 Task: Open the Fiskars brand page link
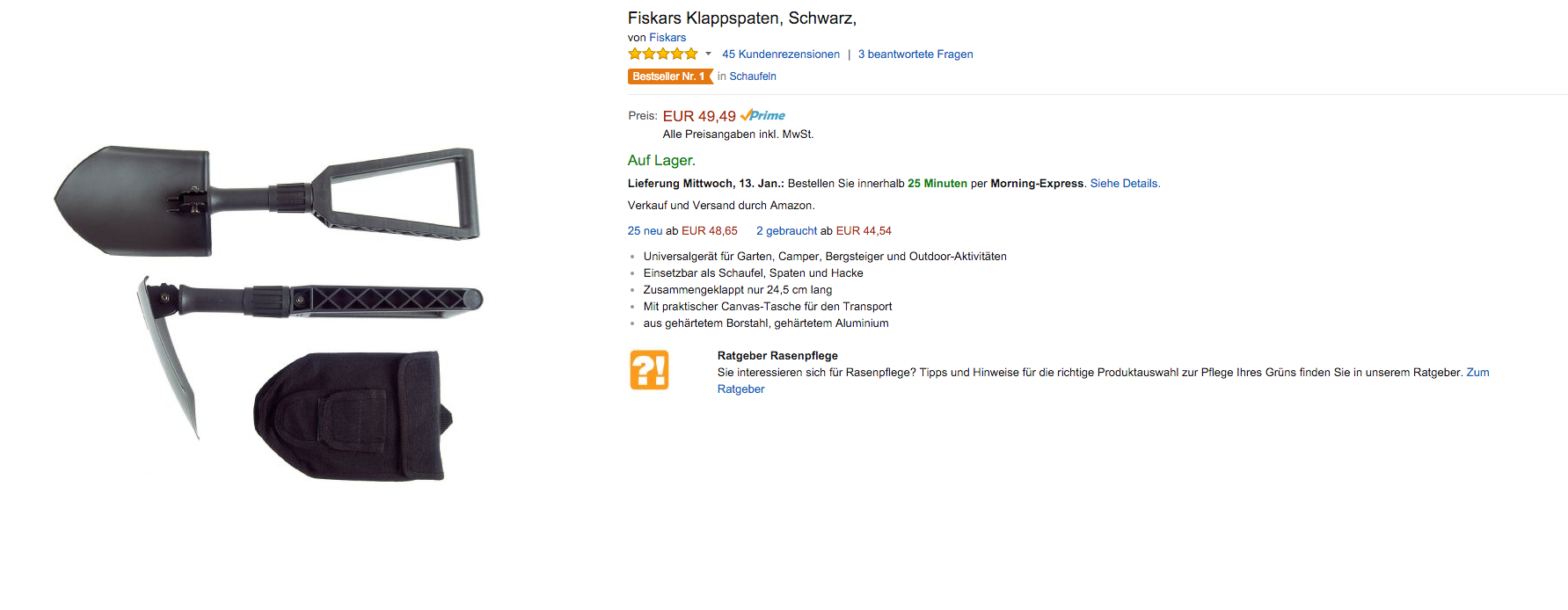pyautogui.click(x=667, y=38)
